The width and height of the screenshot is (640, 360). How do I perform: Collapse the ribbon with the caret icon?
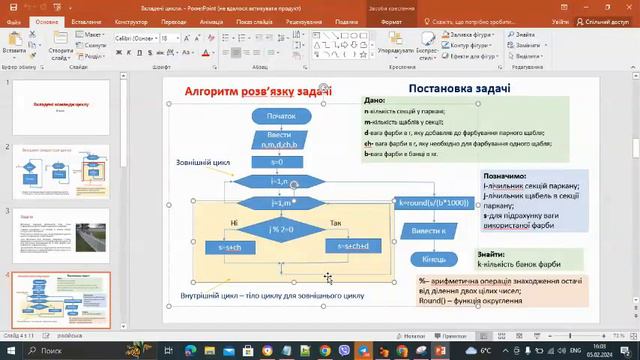click(633, 67)
